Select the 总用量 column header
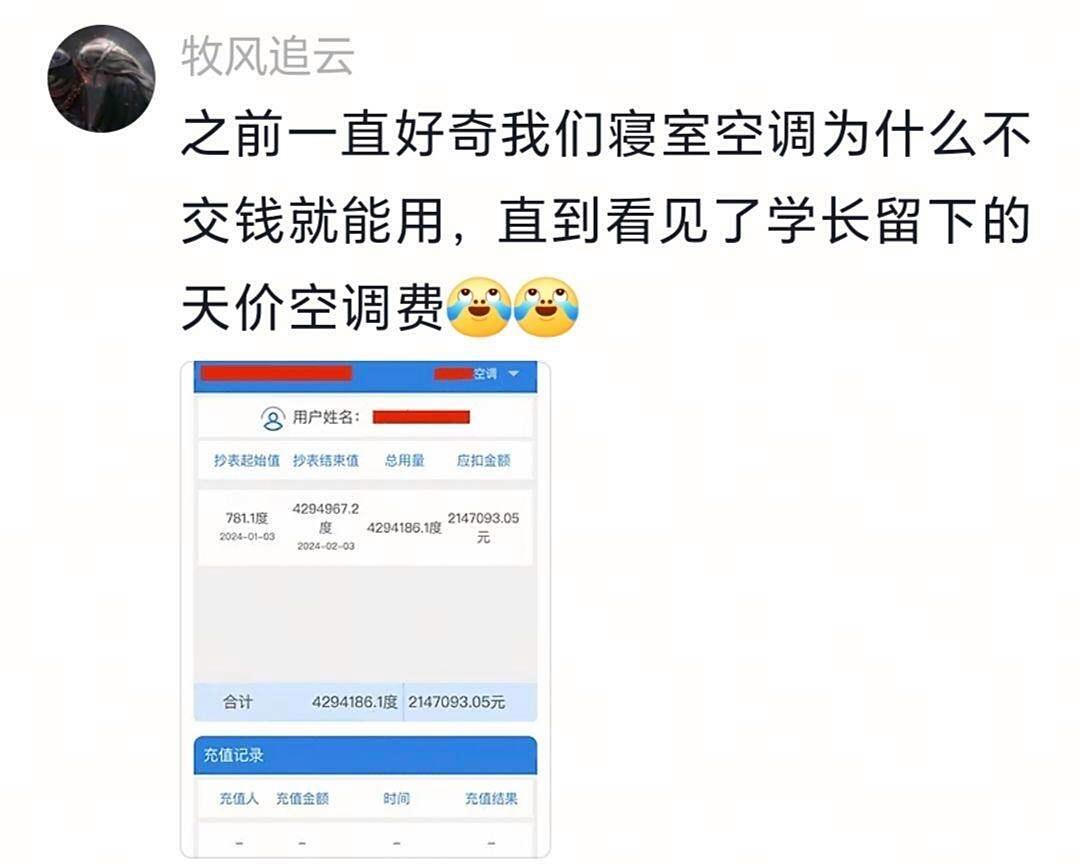Screen dimensions: 1079x866 coord(405,461)
